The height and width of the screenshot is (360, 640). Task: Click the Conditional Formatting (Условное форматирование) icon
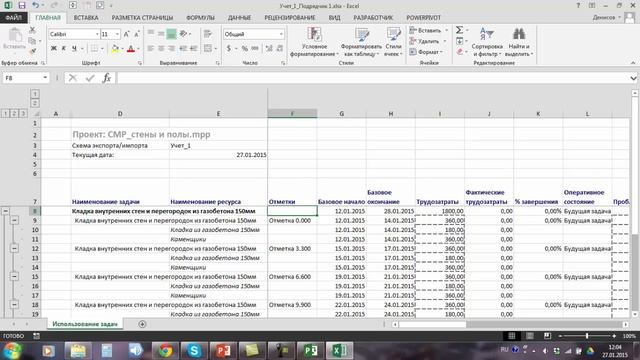(x=314, y=42)
